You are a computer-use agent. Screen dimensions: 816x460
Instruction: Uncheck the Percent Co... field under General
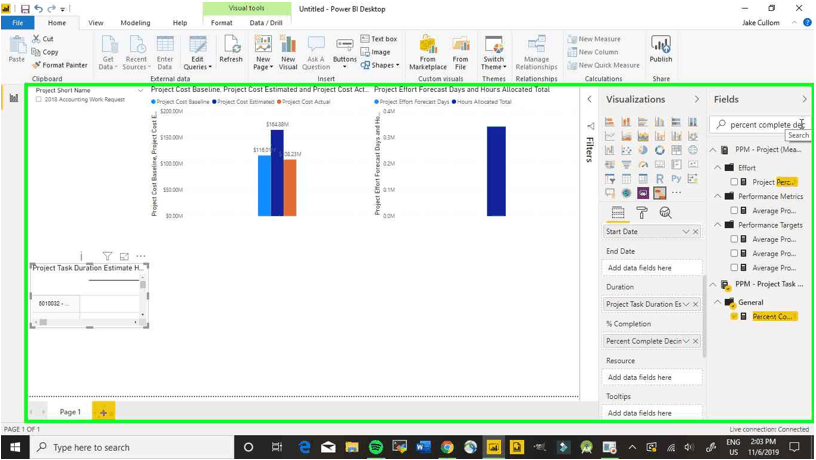pyautogui.click(x=734, y=316)
